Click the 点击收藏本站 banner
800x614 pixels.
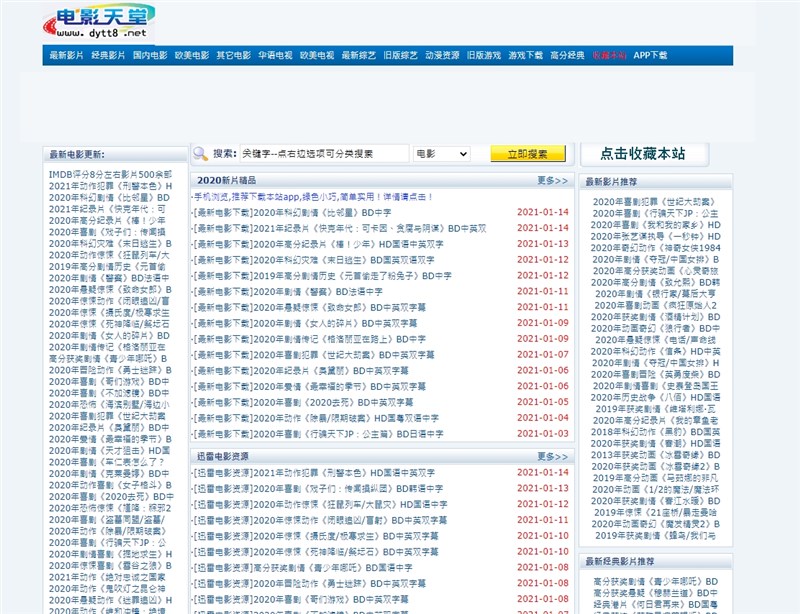(643, 154)
